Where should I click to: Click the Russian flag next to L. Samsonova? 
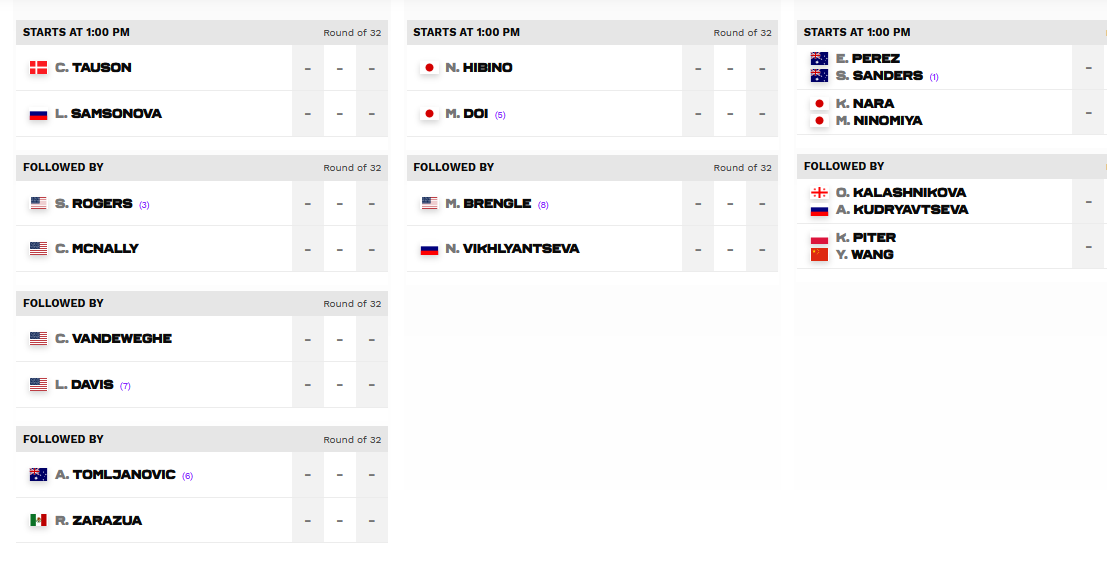(38, 114)
